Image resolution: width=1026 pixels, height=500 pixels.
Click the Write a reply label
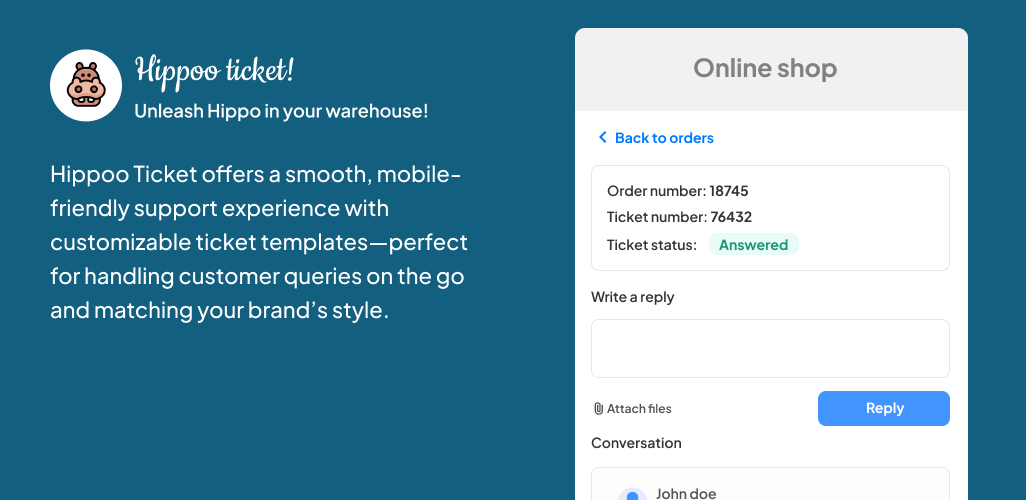[x=633, y=297]
